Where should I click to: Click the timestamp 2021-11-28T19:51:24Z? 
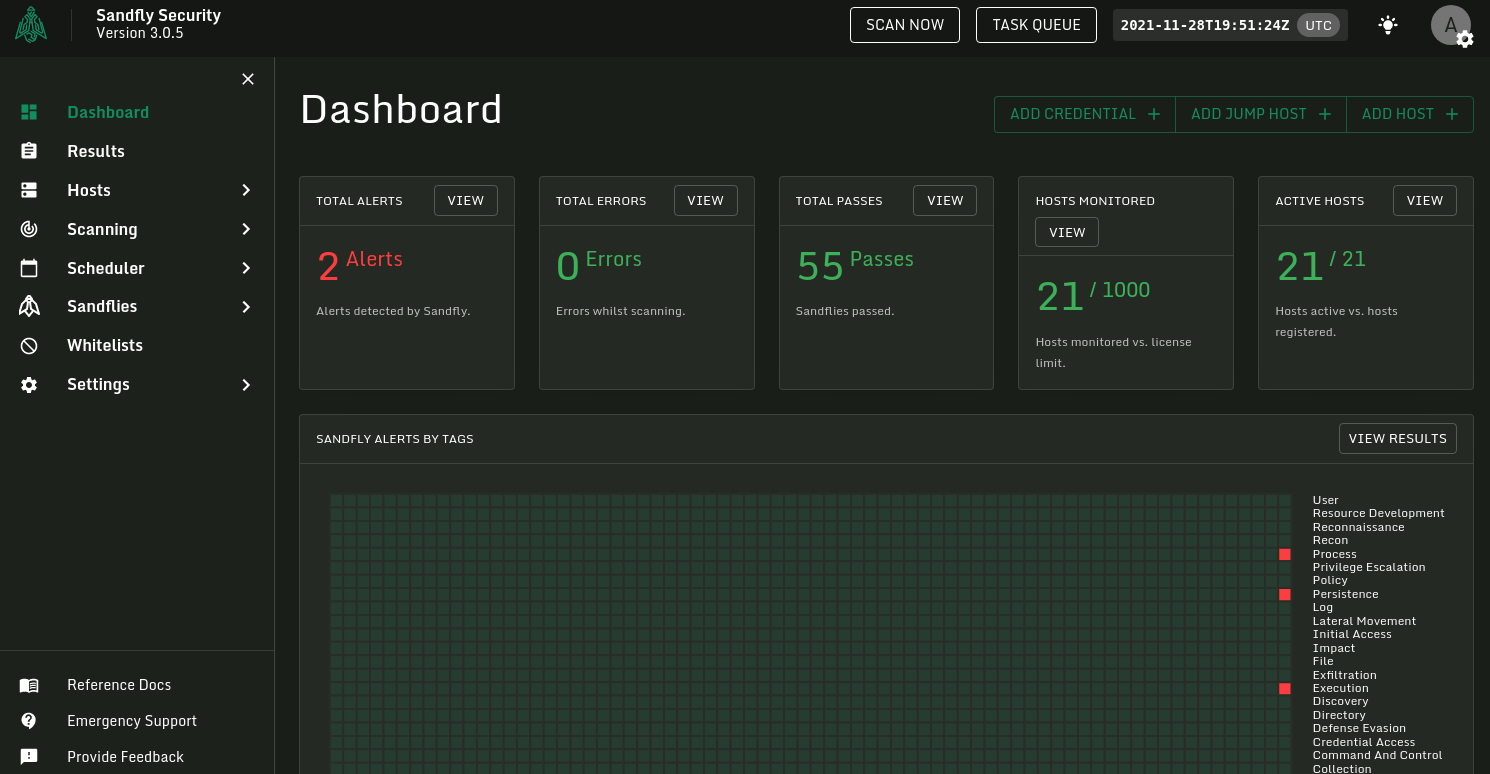click(1205, 25)
